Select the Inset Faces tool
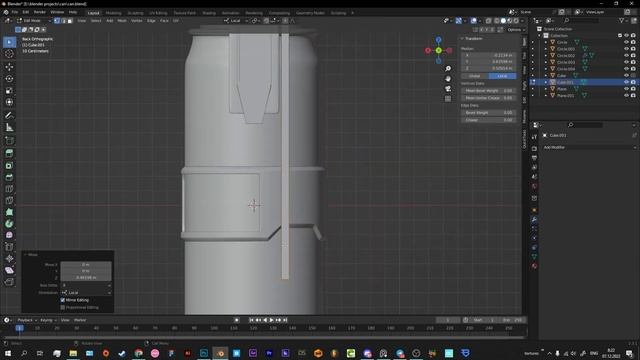The width and height of the screenshot is (640, 360). (x=9, y=165)
